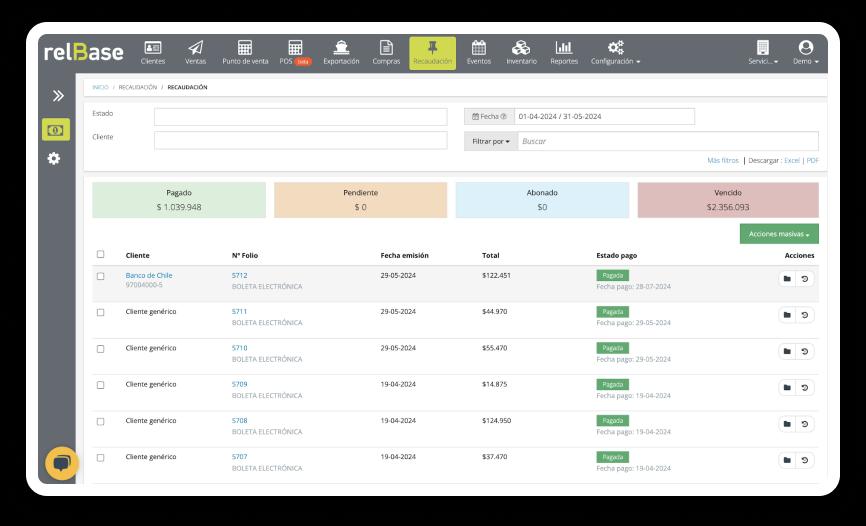The height and width of the screenshot is (526, 866).
Task: Click folder icon for folio 5712
Action: (x=787, y=278)
